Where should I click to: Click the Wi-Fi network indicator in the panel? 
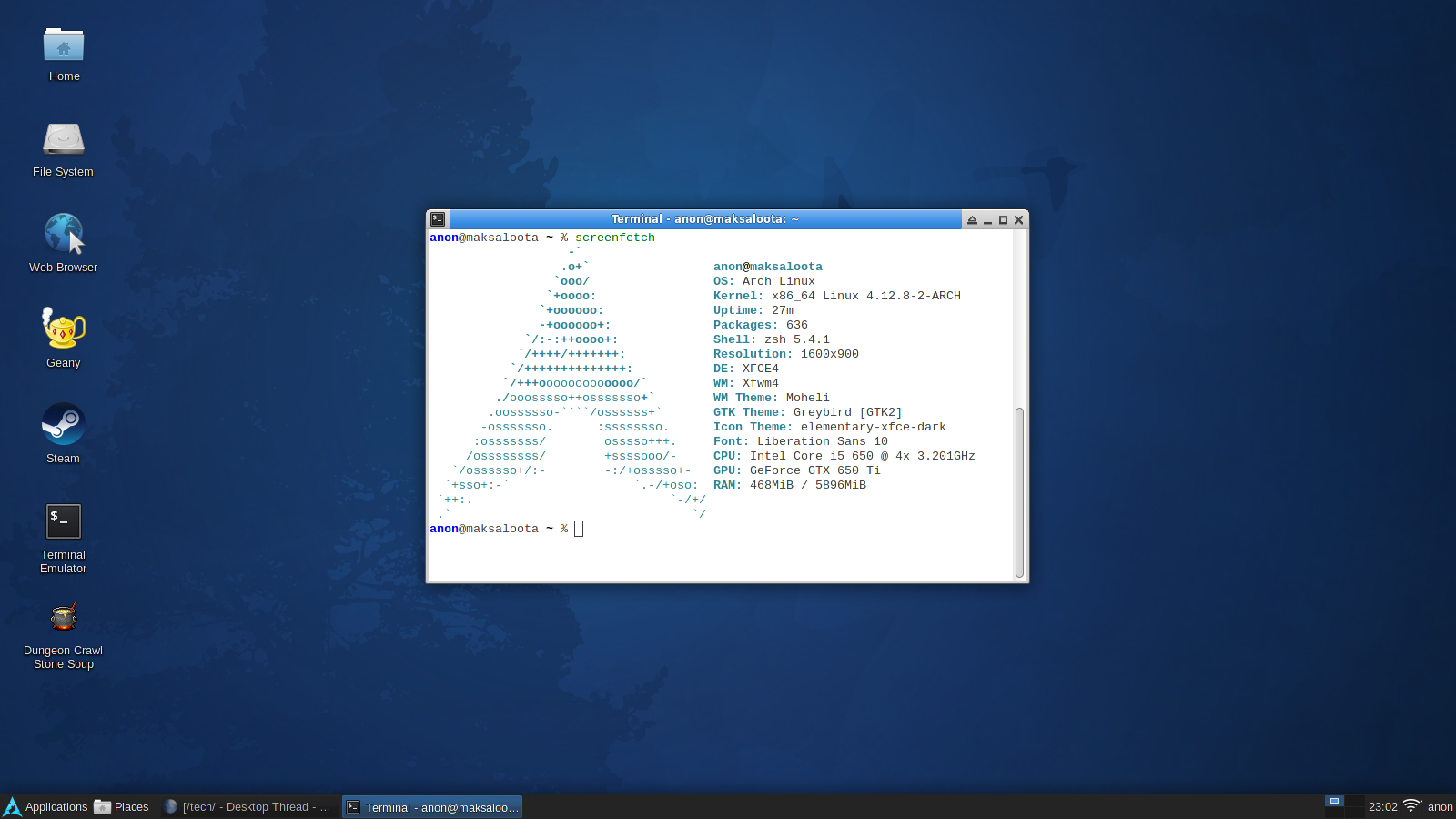click(x=1411, y=806)
